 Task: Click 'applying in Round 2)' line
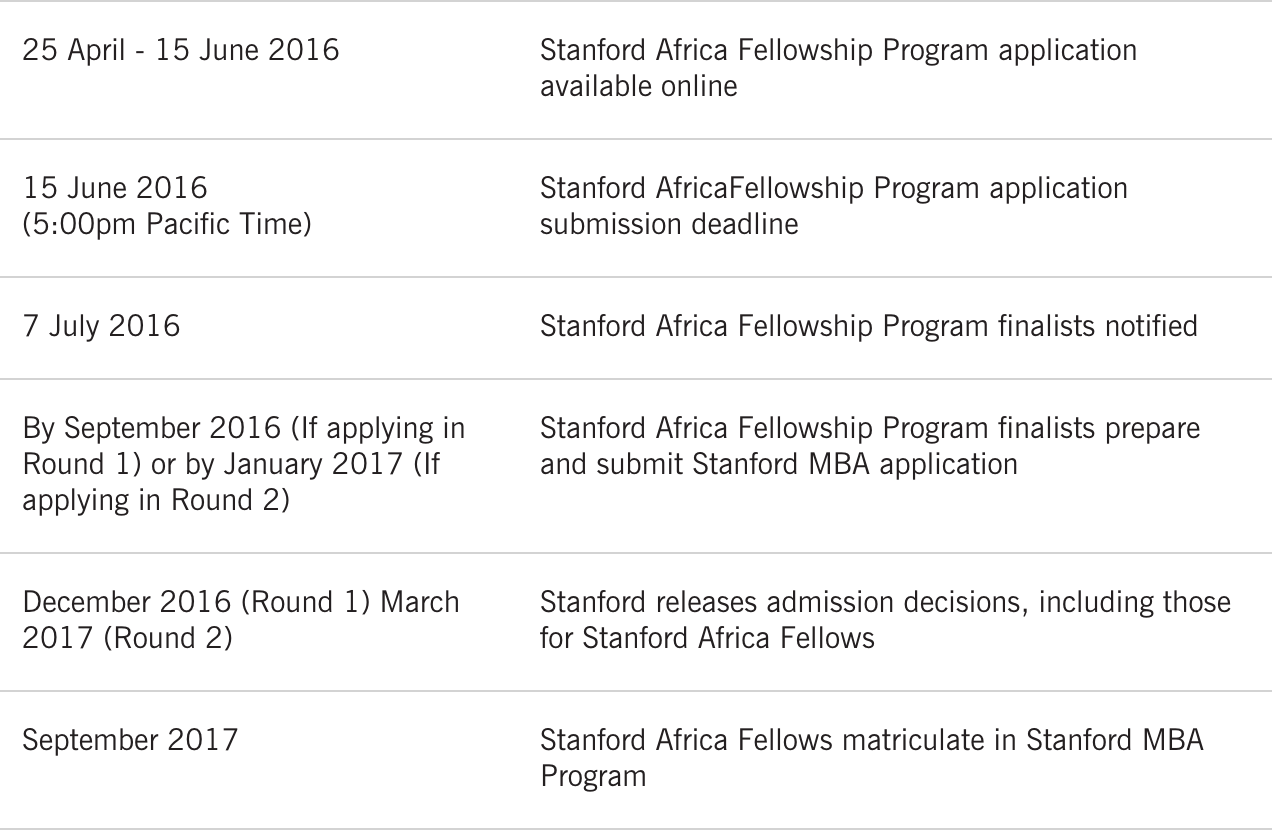click(x=156, y=500)
